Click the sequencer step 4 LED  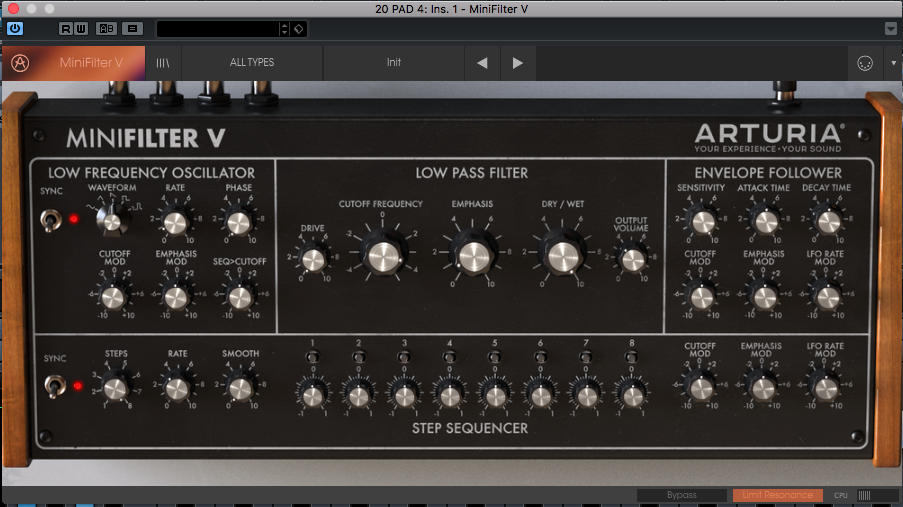click(449, 357)
